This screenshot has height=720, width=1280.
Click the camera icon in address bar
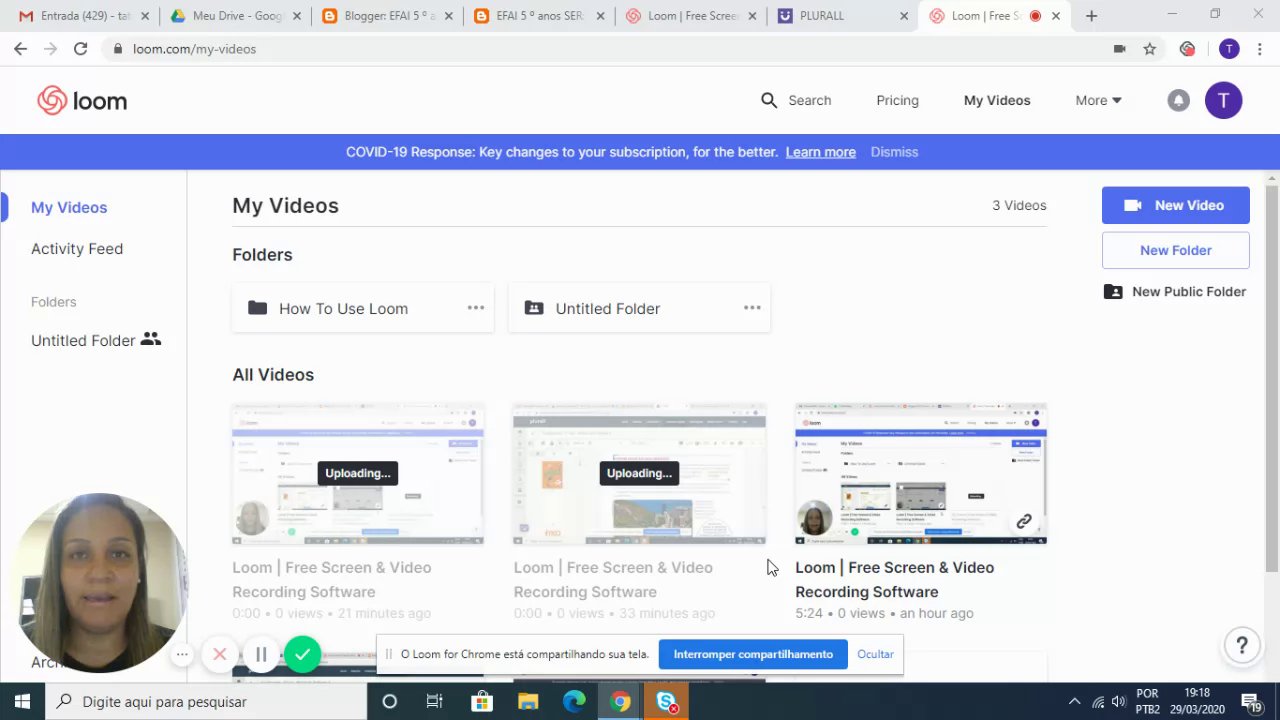1120,48
